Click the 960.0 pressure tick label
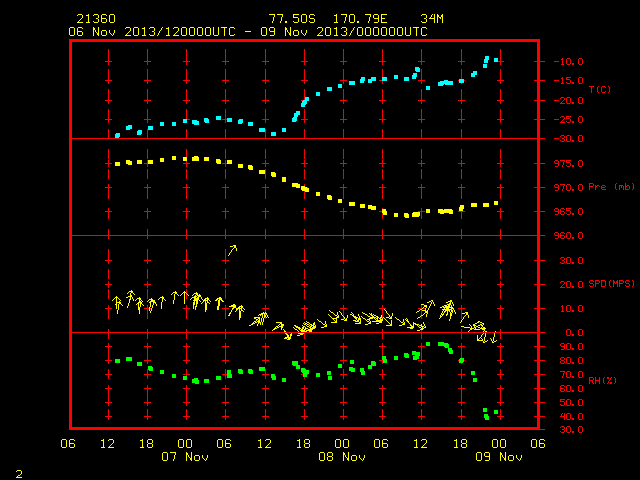Image resolution: width=640 pixels, height=480 pixels. point(568,236)
